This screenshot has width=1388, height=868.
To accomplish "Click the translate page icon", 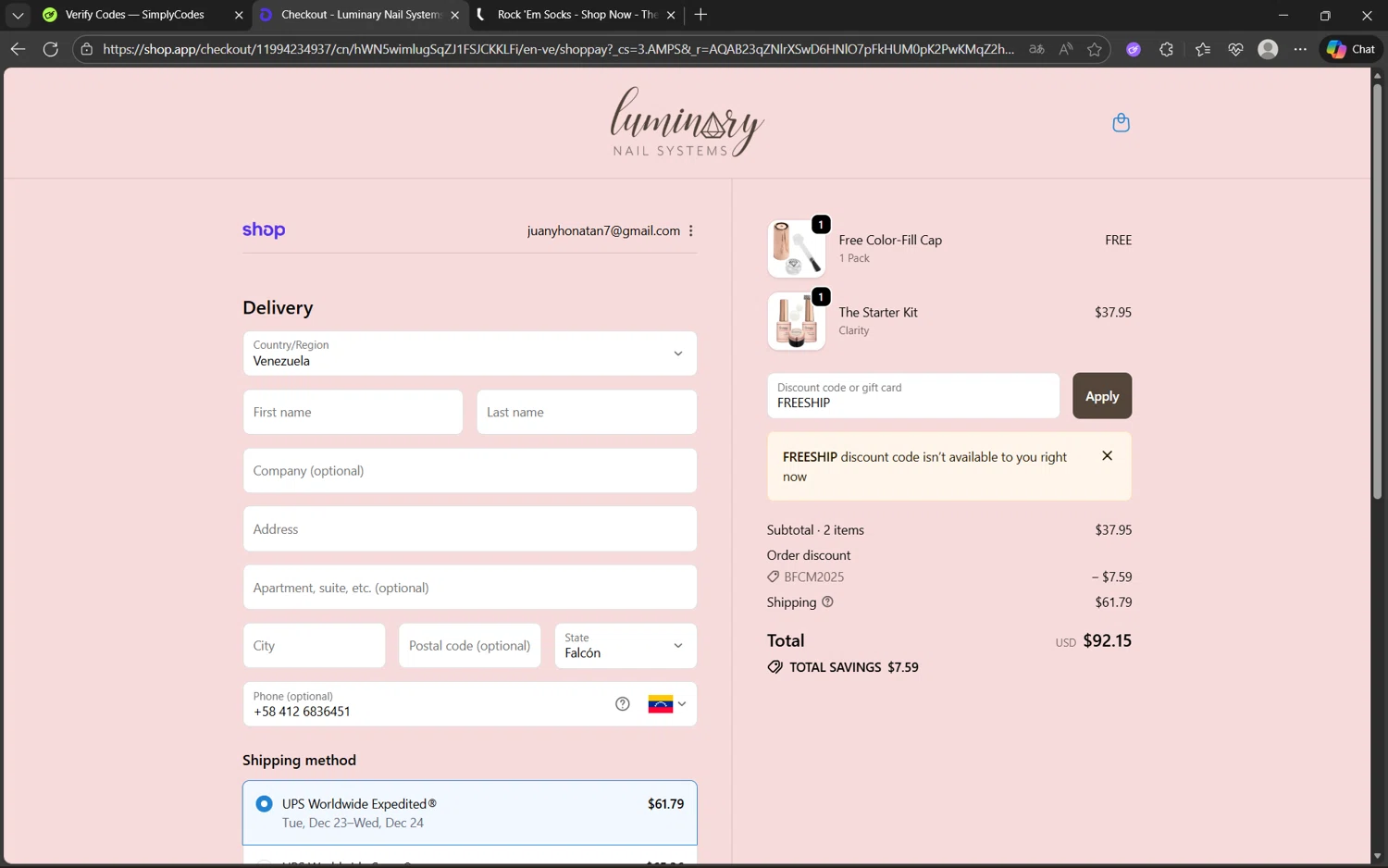I will [x=1036, y=49].
